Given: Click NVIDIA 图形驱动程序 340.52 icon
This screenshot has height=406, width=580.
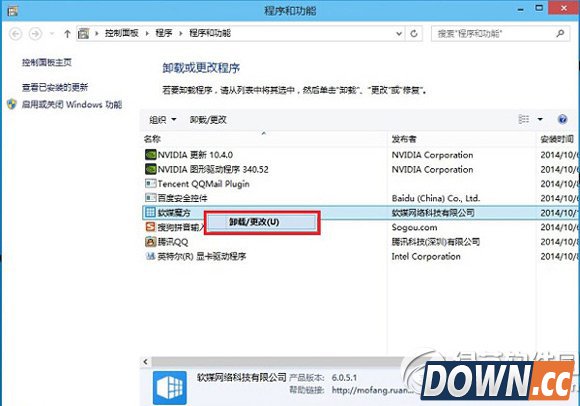Looking at the screenshot, I should pos(151,169).
